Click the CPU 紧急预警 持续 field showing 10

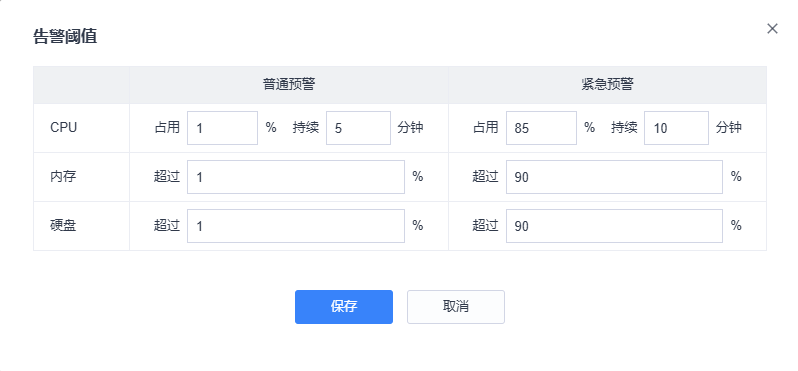676,128
